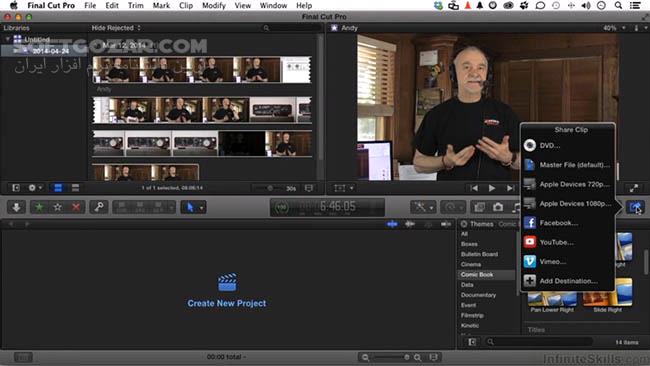Expand the 2014-04-24 event
The height and width of the screenshot is (366, 650).
click(16, 51)
